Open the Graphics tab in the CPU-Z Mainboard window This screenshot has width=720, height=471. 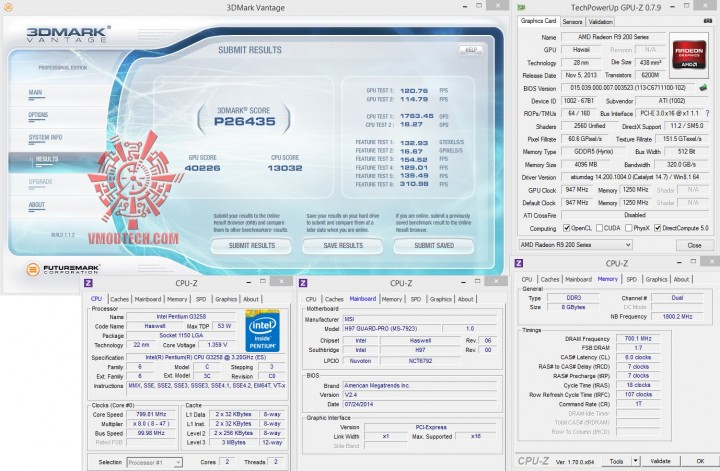pyautogui.click(x=441, y=299)
